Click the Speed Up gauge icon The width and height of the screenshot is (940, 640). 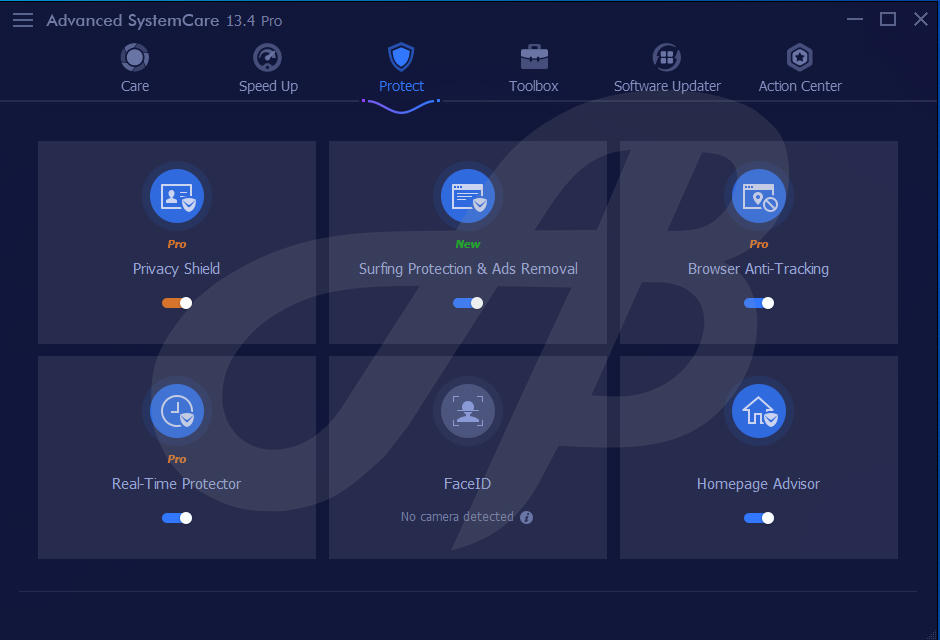click(267, 58)
